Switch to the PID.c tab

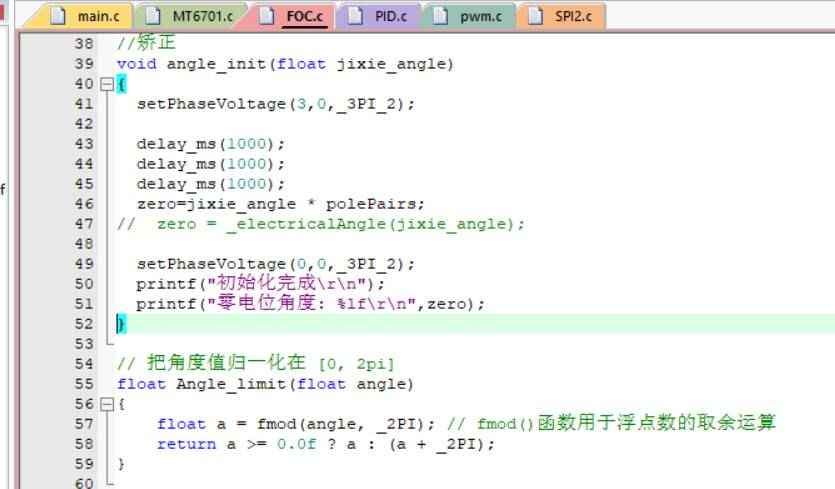click(x=378, y=16)
